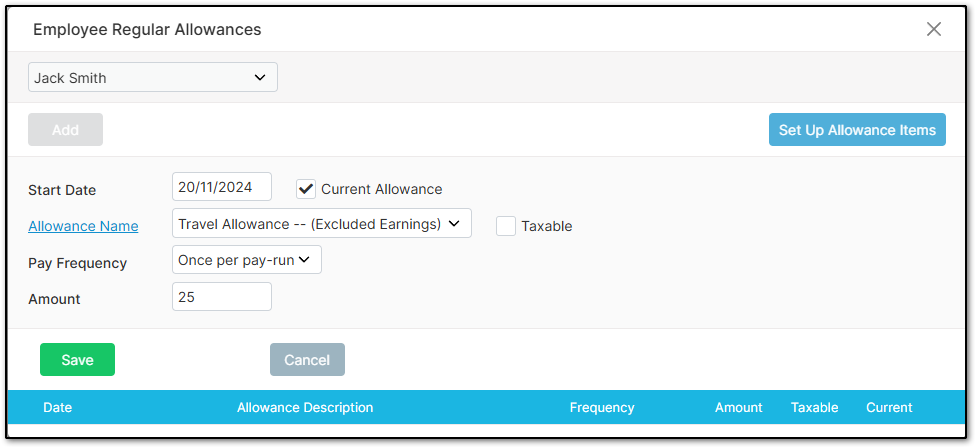
Task: Expand the Travel Allowance name dropdown
Action: 322,223
